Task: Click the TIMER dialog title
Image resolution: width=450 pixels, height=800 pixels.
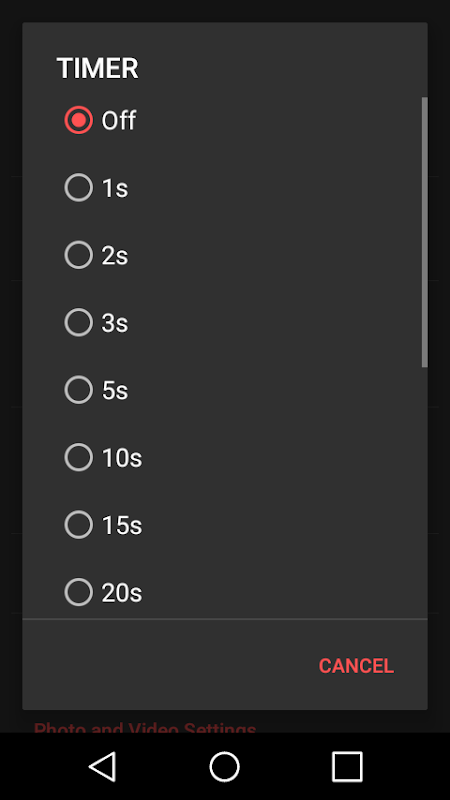Action: (x=97, y=68)
